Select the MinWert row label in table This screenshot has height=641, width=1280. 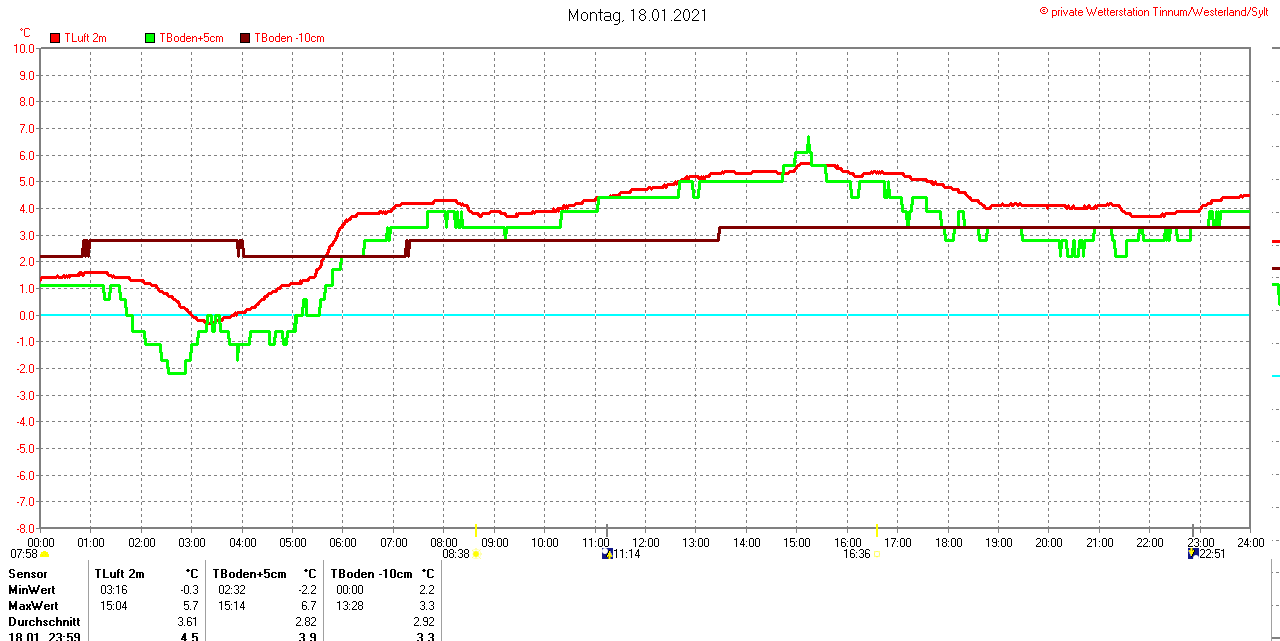[x=33, y=590]
